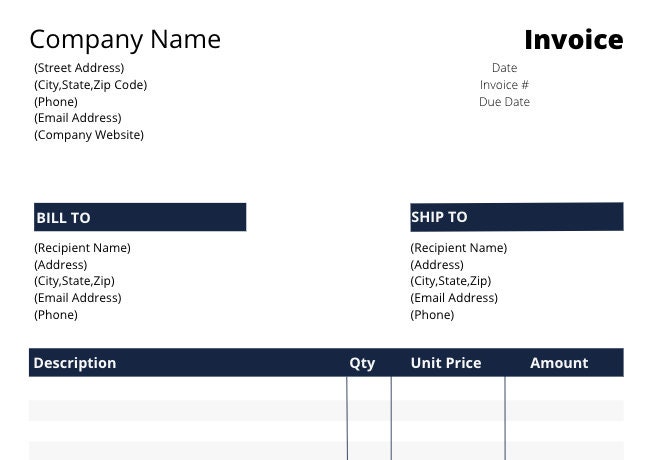The width and height of the screenshot is (660, 460).
Task: Select the Due Date label
Action: tap(504, 101)
